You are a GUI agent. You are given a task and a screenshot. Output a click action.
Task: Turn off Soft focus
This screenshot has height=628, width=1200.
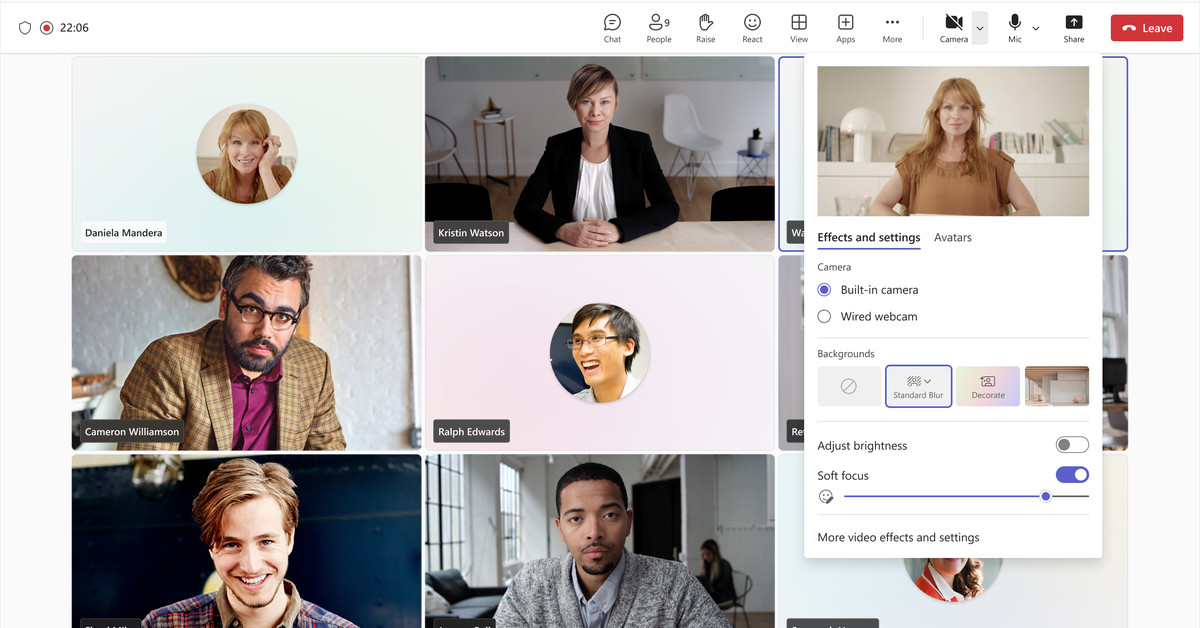[1071, 474]
